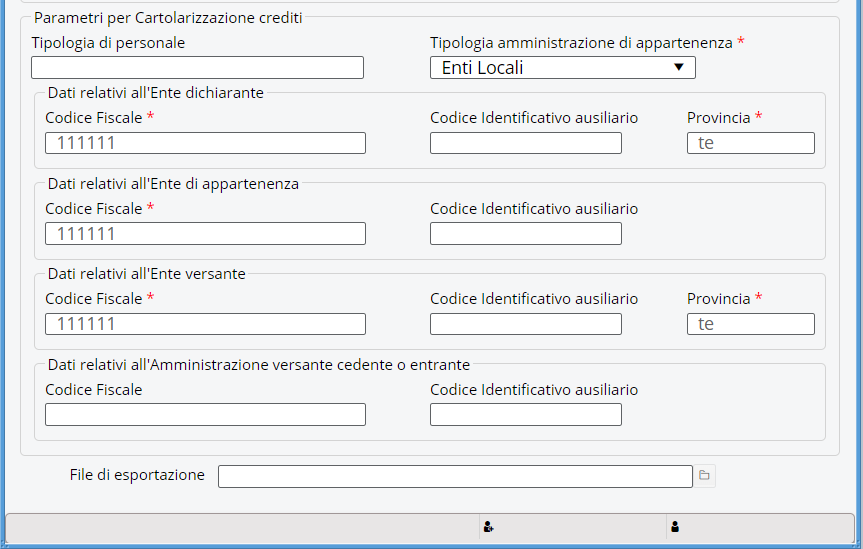Click Codice Fiscale of Ente di appartenenza
Viewport: 863px width, 549px height.
205,234
